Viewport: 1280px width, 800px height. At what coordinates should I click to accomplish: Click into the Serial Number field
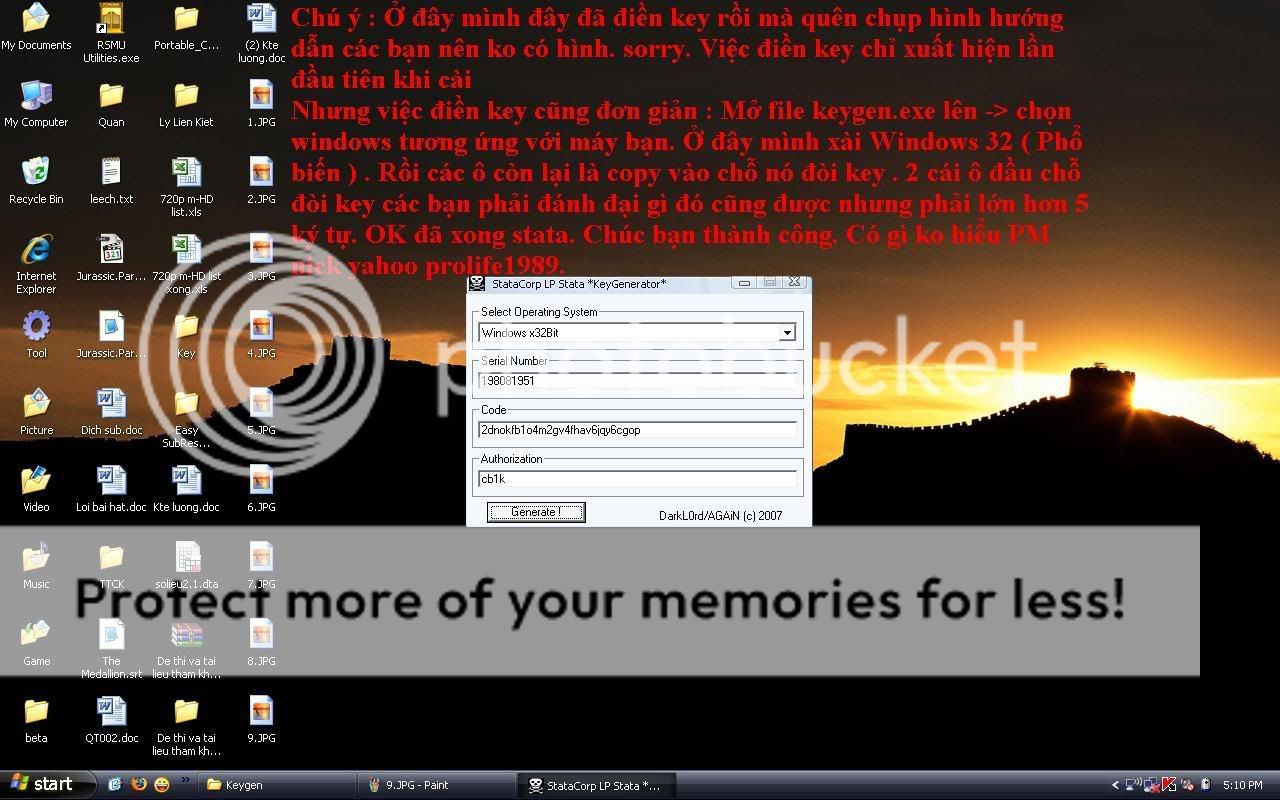coord(638,381)
